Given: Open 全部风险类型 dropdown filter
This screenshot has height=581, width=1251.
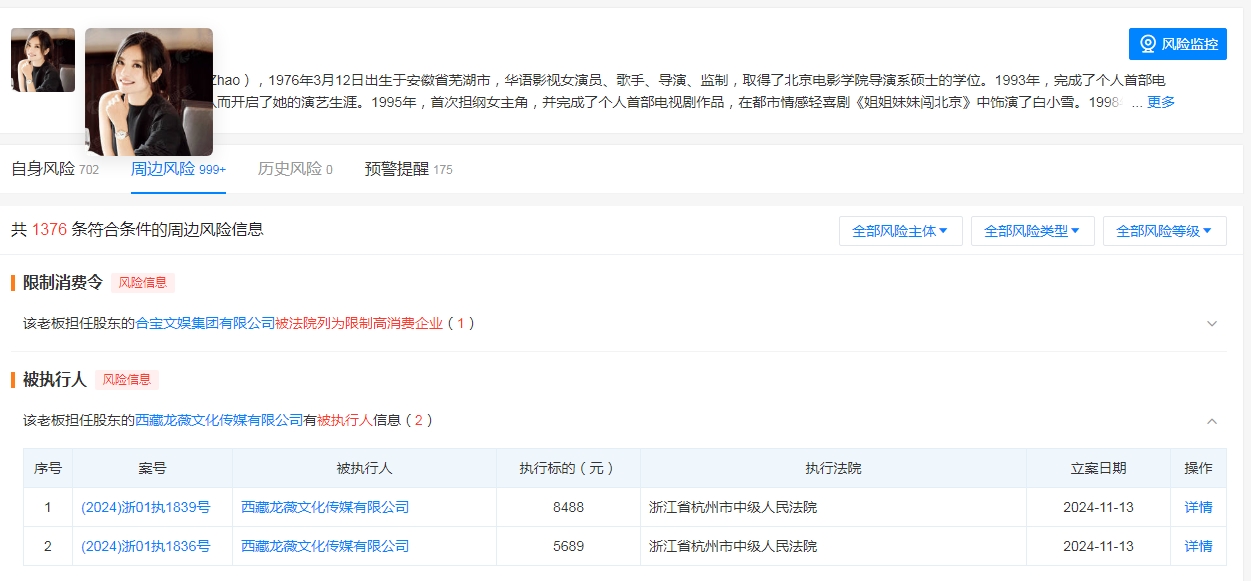Looking at the screenshot, I should click(x=1032, y=231).
